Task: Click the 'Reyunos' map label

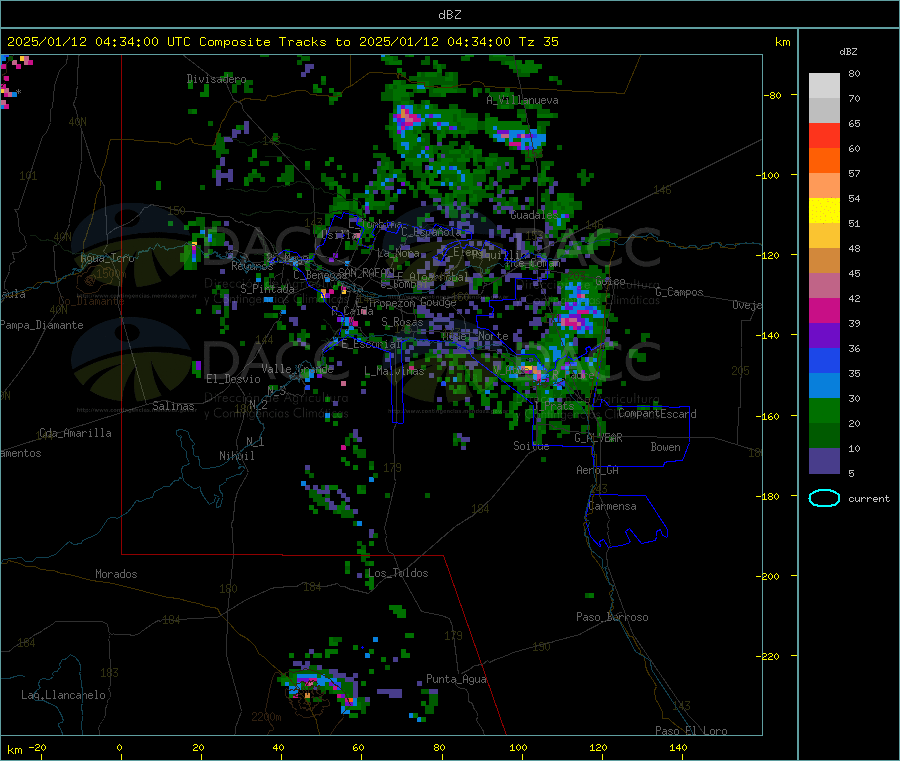Action: click(252, 266)
